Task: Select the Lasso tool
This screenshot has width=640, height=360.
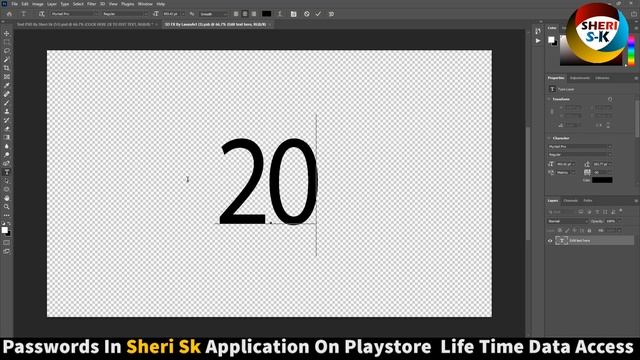Action: pos(7,51)
